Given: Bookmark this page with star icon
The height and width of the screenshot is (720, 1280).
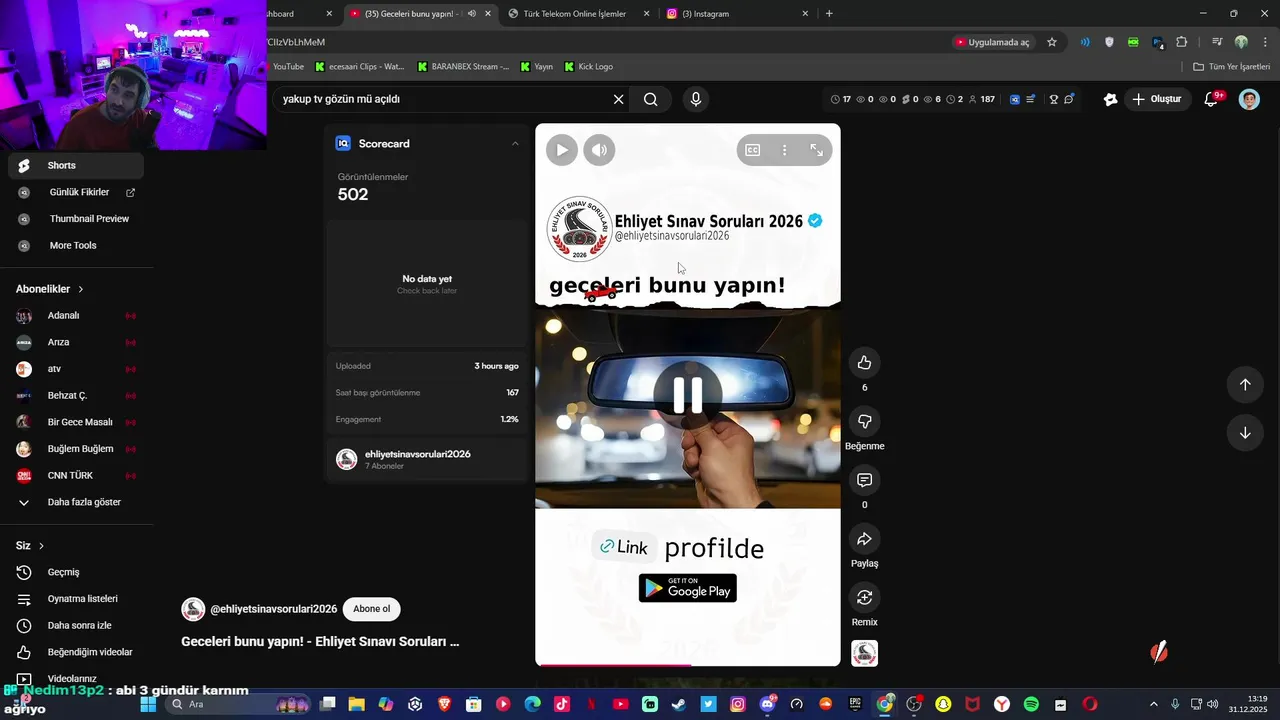Looking at the screenshot, I should click(x=1052, y=42).
